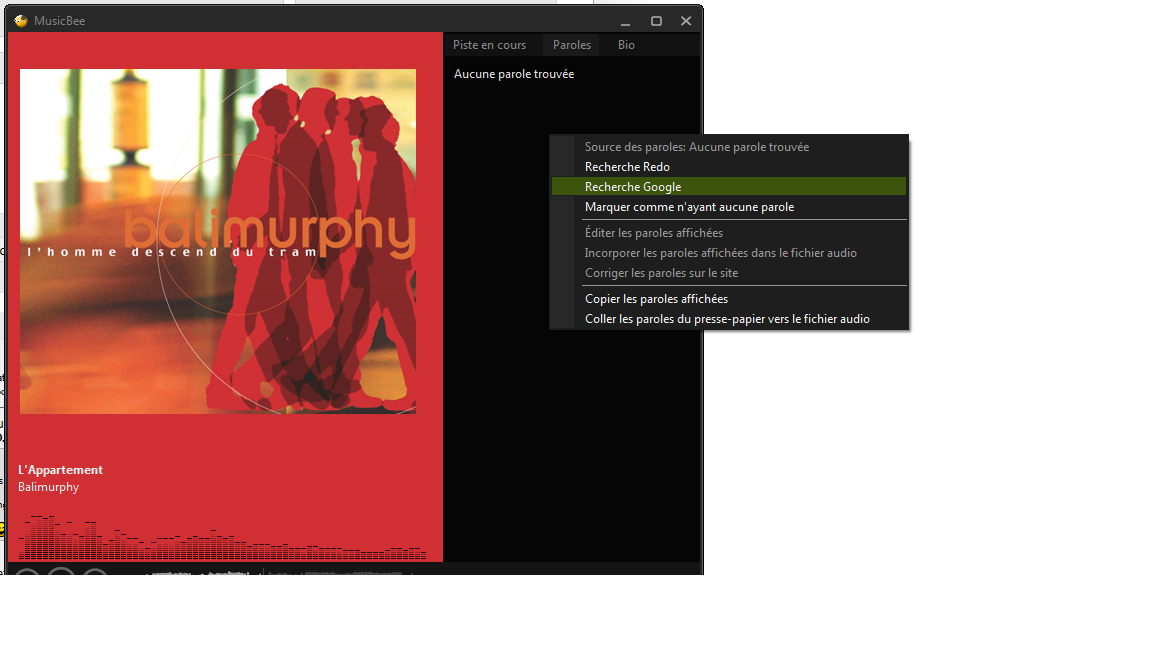Switch to the Piste en cours tab

point(489,45)
